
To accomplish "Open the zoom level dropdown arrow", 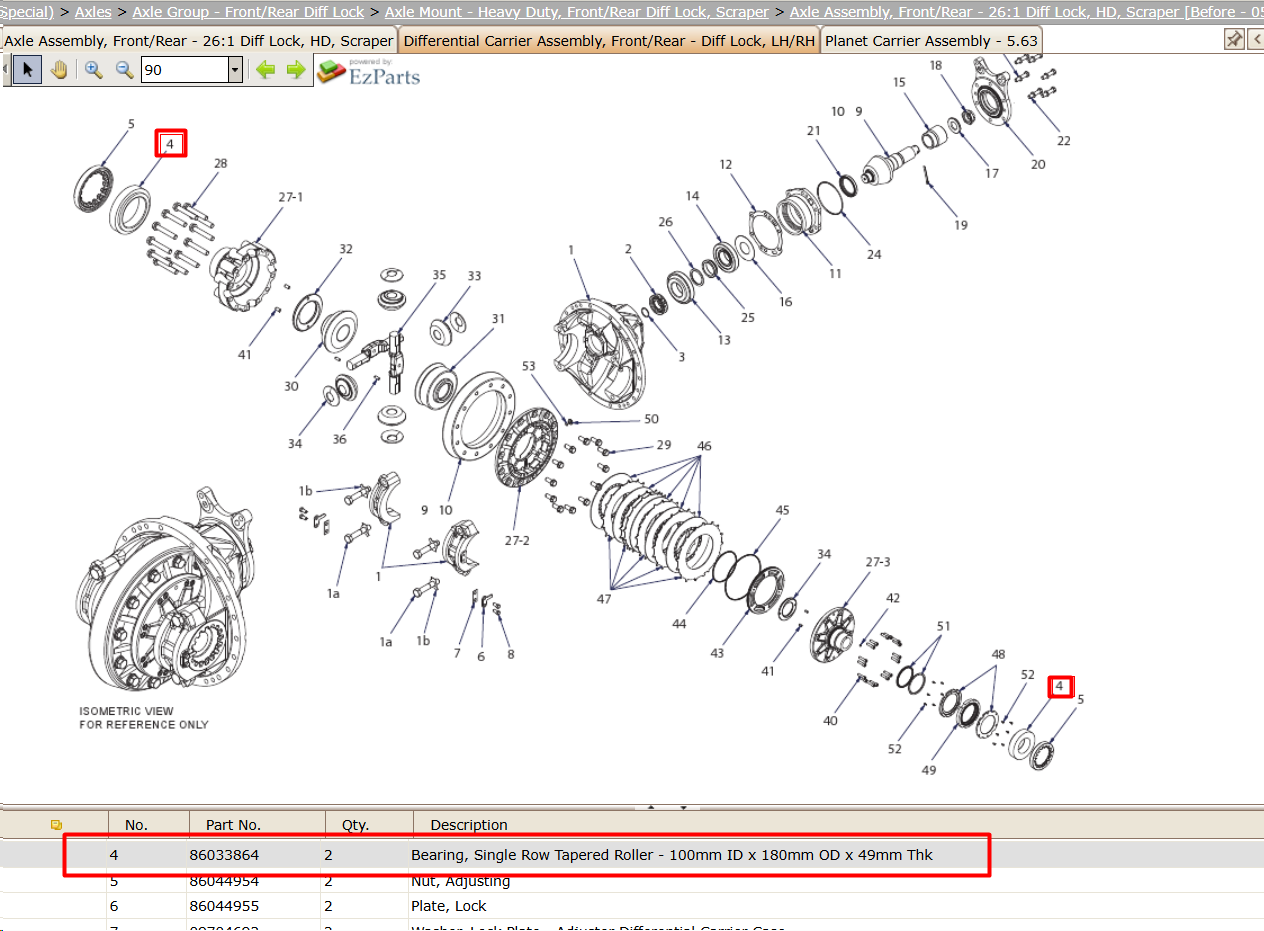I will point(235,70).
